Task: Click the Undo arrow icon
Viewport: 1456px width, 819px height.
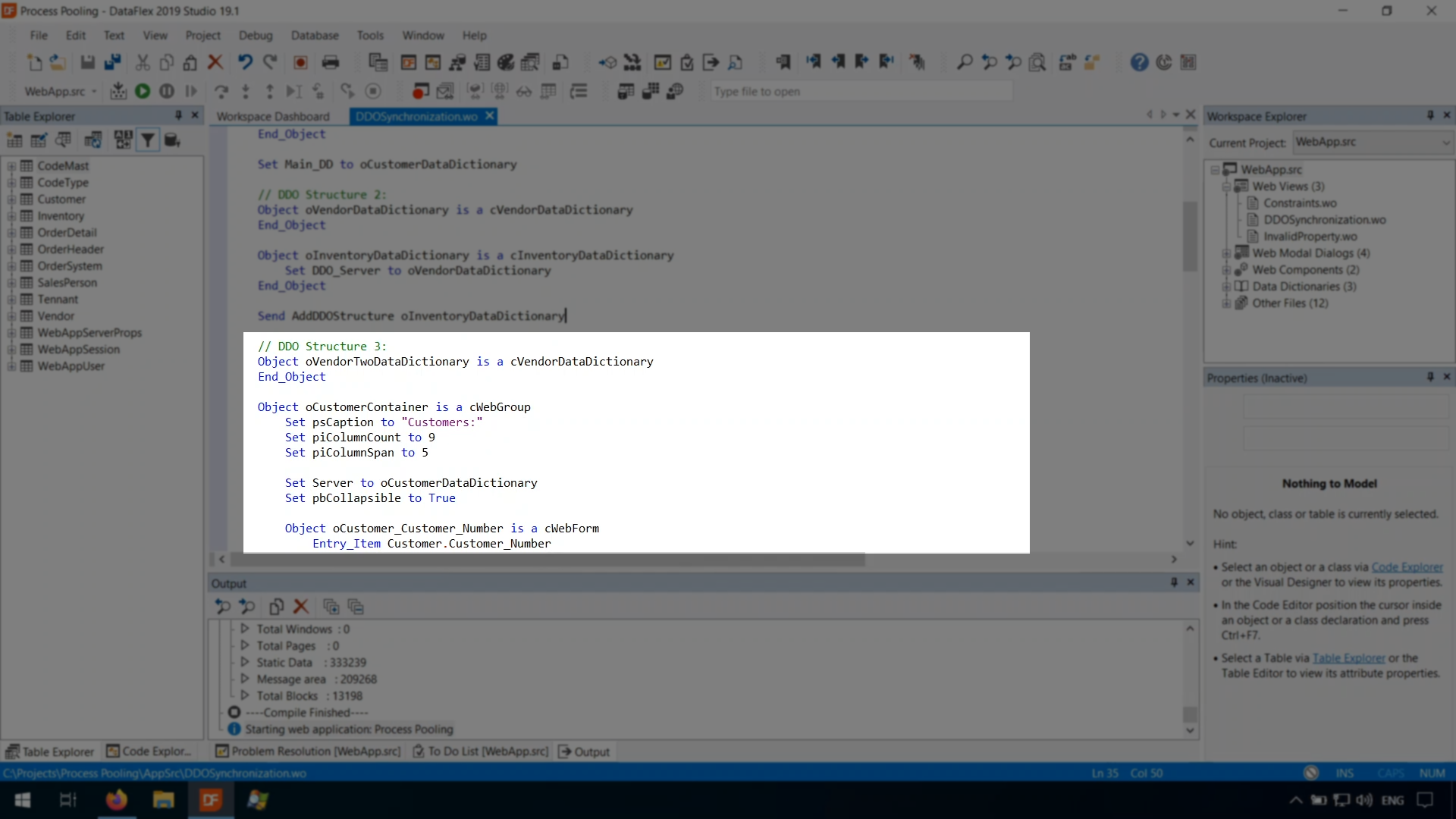Action: click(245, 62)
